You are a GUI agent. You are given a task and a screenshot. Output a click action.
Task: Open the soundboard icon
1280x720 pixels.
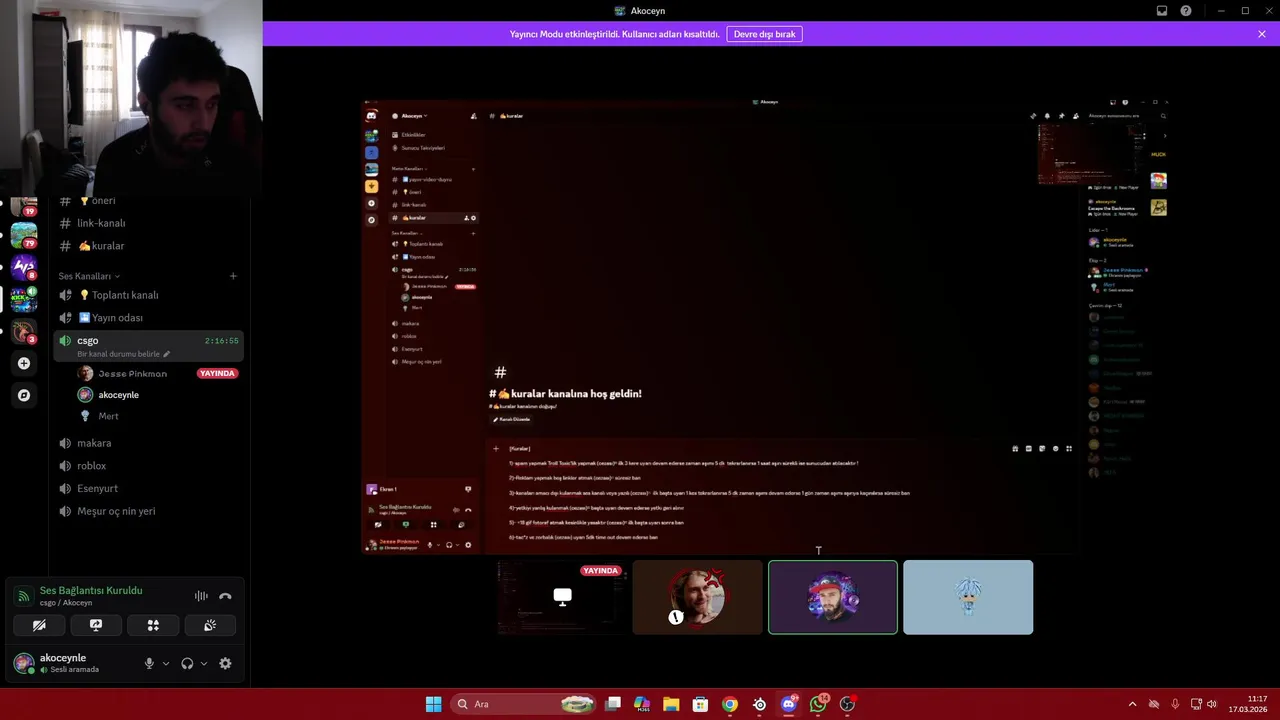click(x=210, y=625)
